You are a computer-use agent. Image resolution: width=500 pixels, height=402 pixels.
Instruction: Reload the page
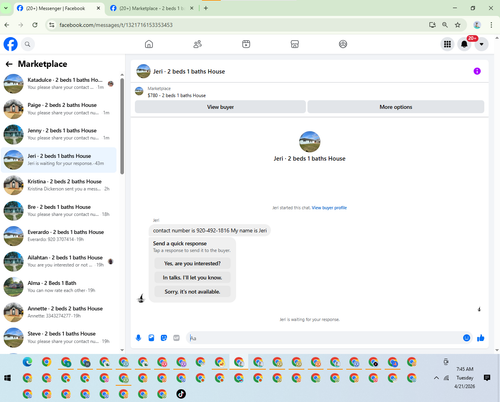35,25
